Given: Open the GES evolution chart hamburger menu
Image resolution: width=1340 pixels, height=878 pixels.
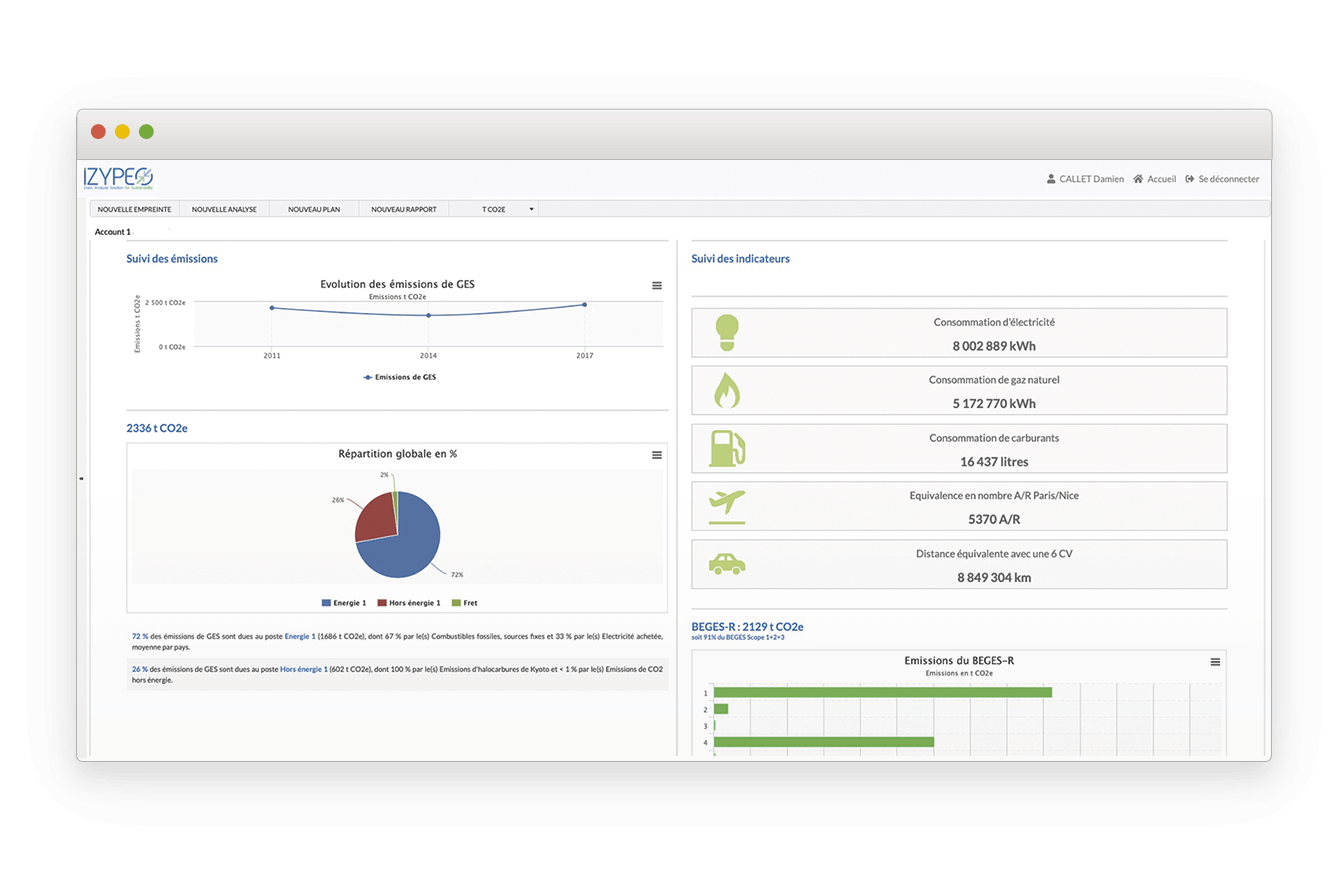Looking at the screenshot, I should point(657,286).
